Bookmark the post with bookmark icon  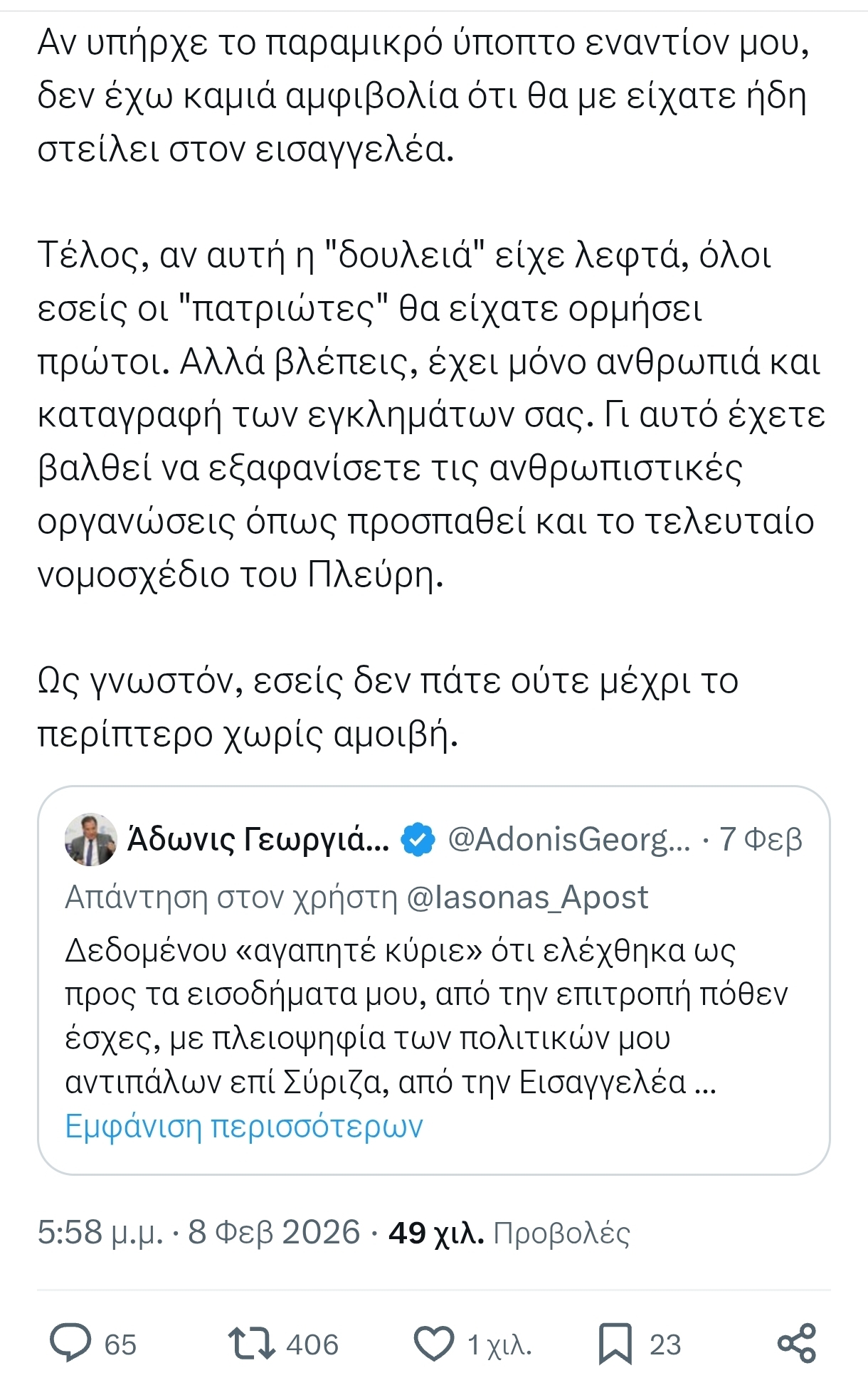pos(615,1344)
